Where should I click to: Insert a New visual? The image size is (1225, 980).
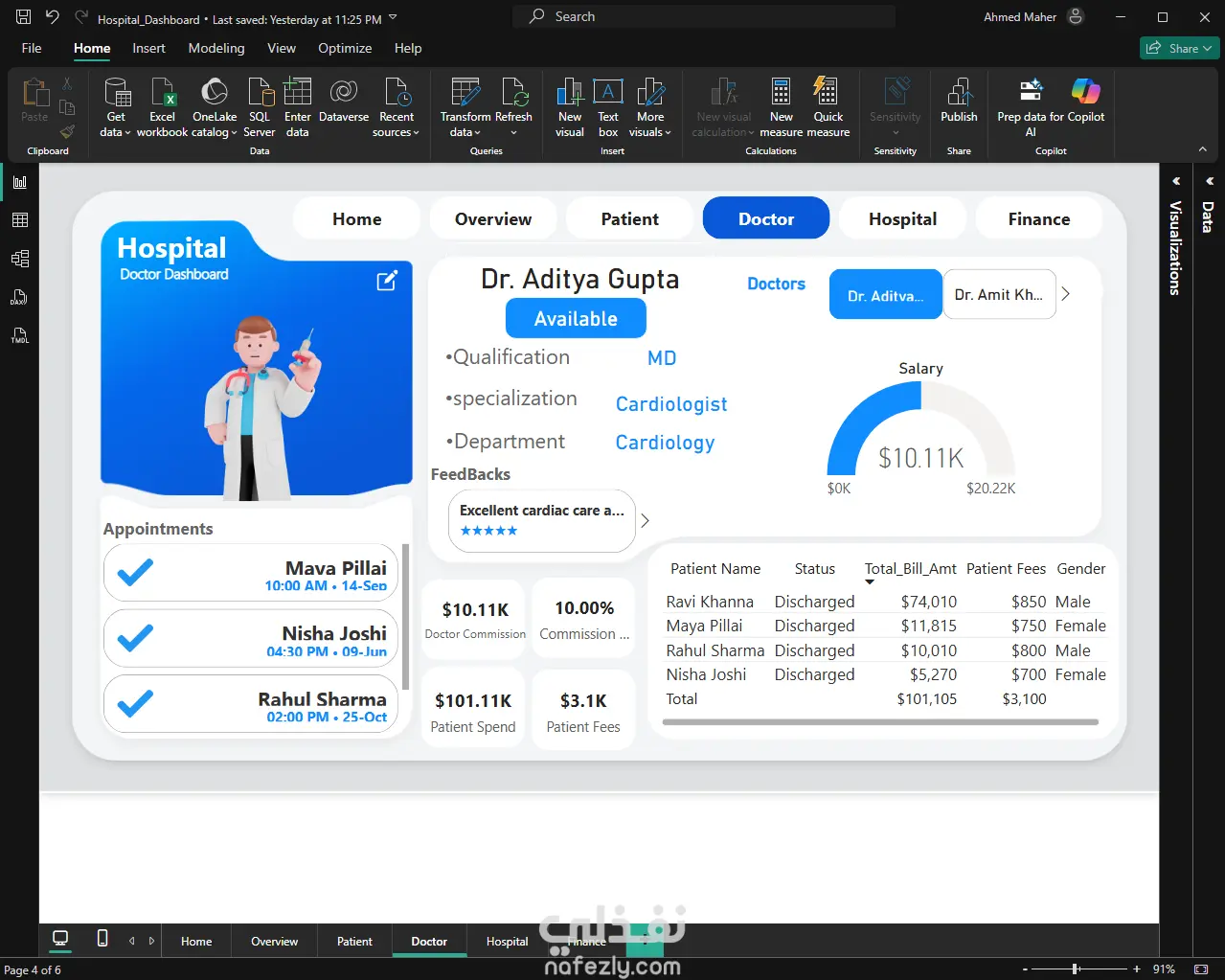point(570,108)
